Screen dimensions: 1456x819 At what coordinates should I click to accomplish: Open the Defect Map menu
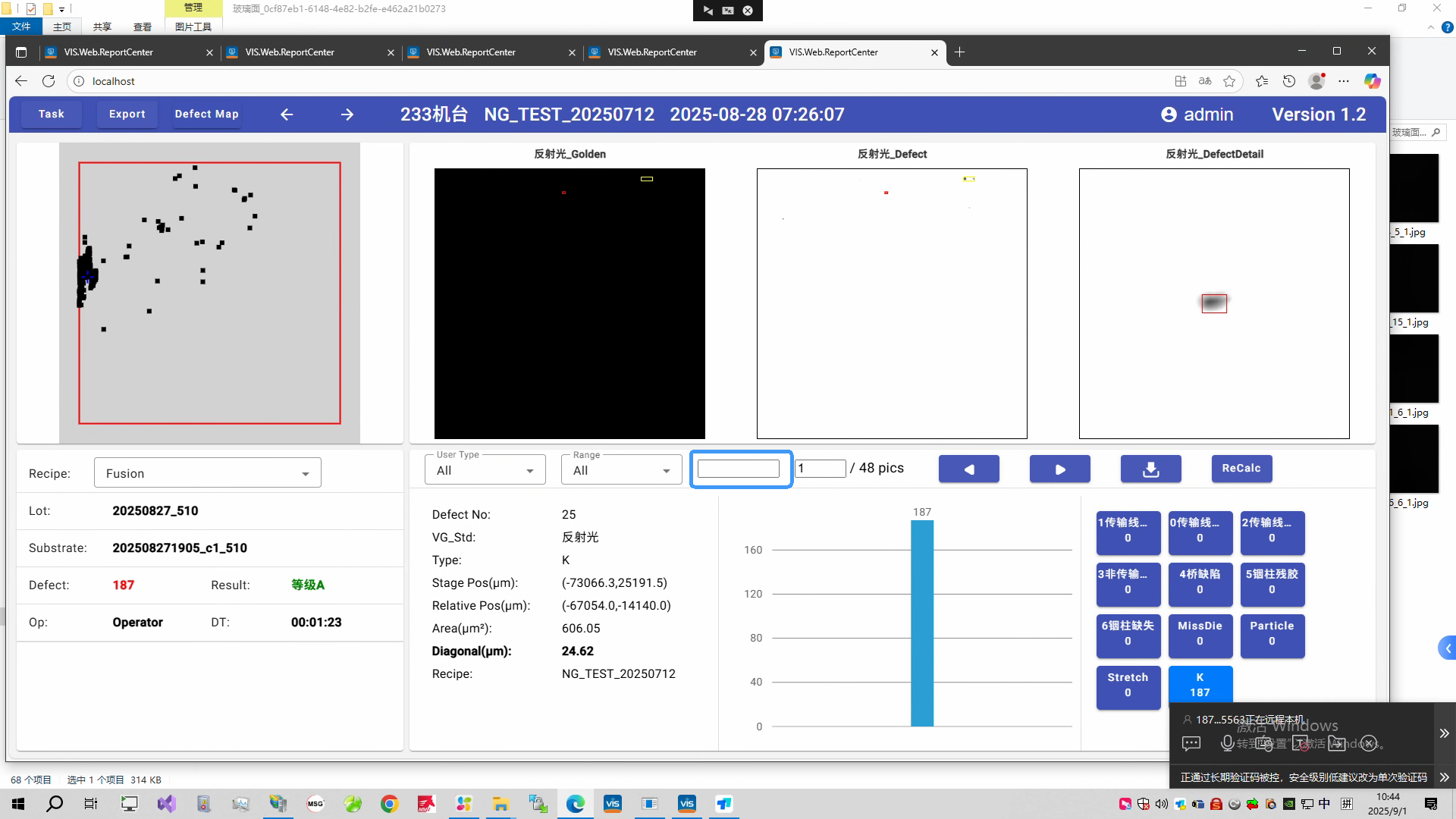(206, 115)
